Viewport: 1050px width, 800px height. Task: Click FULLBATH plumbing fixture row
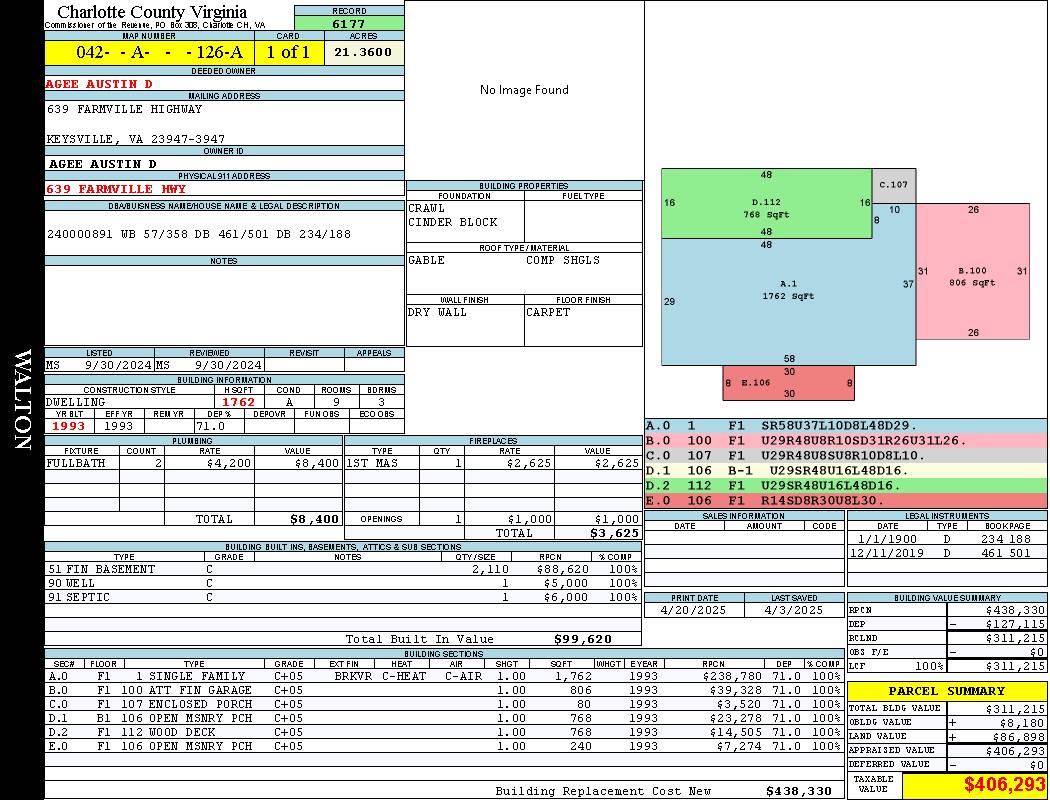[x=193, y=463]
